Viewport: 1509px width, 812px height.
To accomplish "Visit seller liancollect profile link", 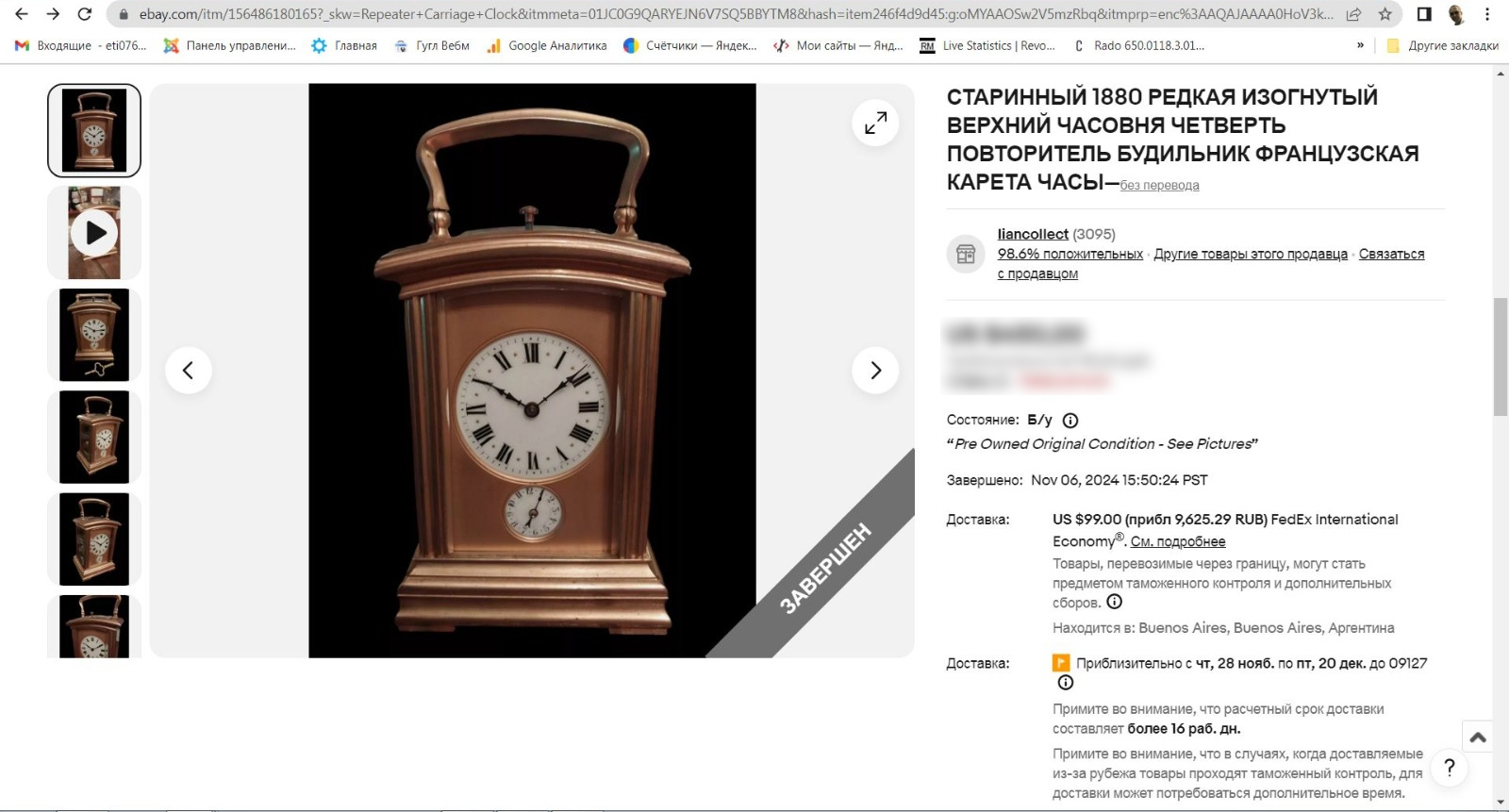I will [x=1033, y=234].
